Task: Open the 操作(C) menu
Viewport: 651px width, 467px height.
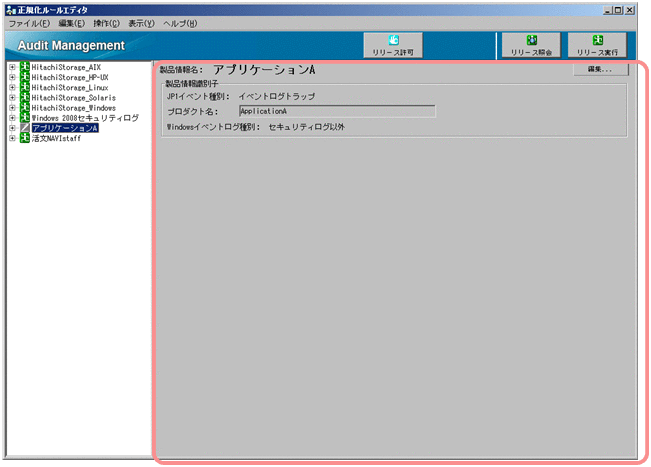Action: pyautogui.click(x=106, y=23)
